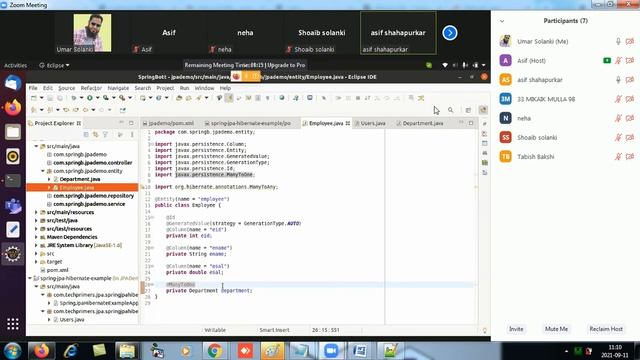Click Activities in the Ubuntu top bar
Screen dimensions: 640x360
tap(16, 65)
